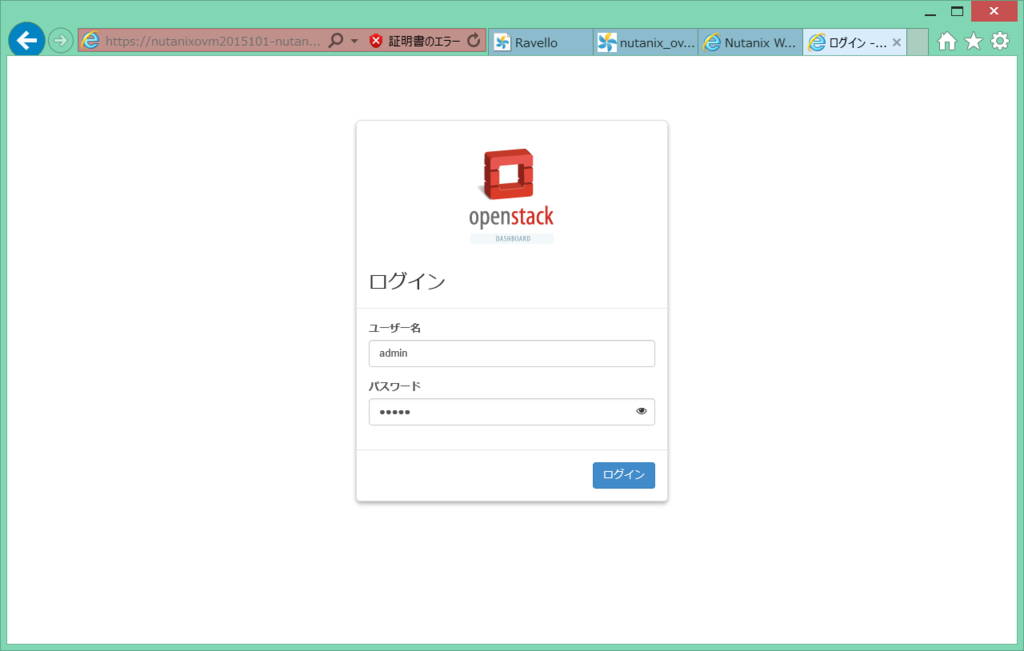Minimize the browser window
The height and width of the screenshot is (651, 1024).
click(931, 12)
